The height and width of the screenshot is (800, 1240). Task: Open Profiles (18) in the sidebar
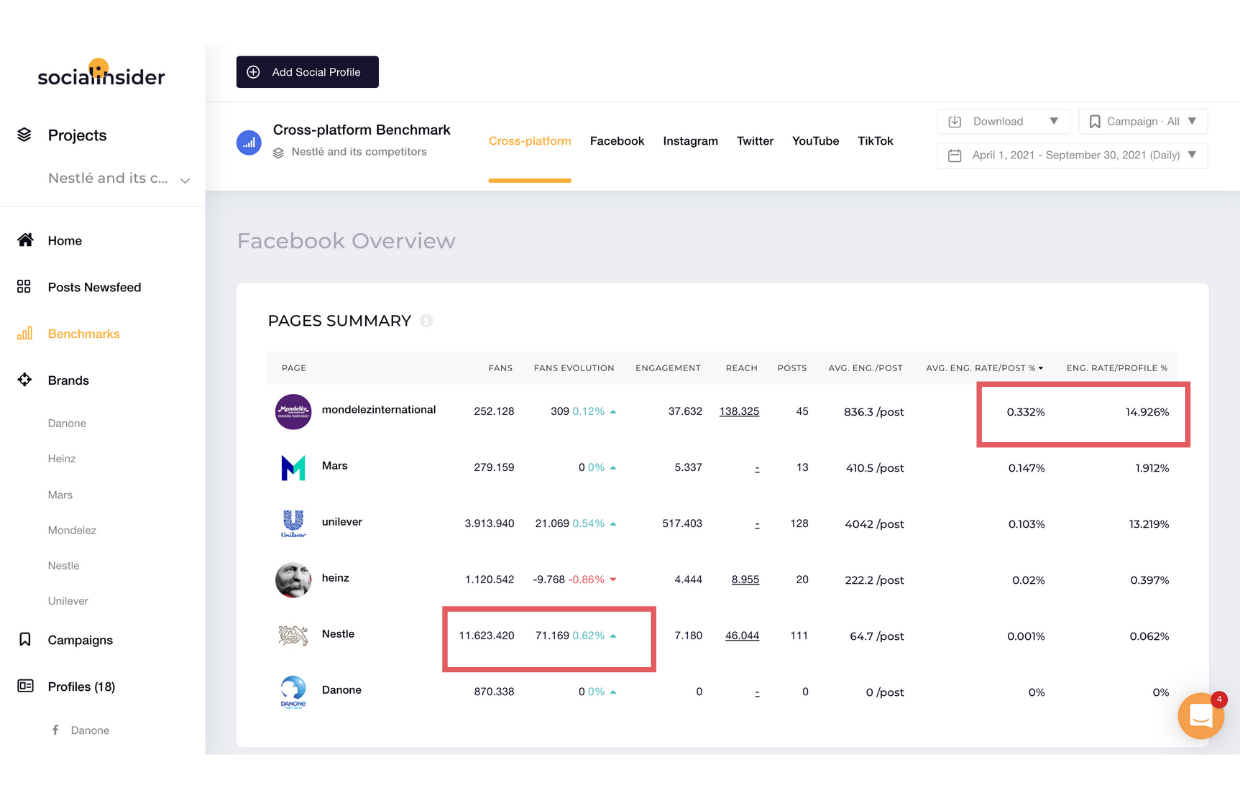tap(81, 687)
